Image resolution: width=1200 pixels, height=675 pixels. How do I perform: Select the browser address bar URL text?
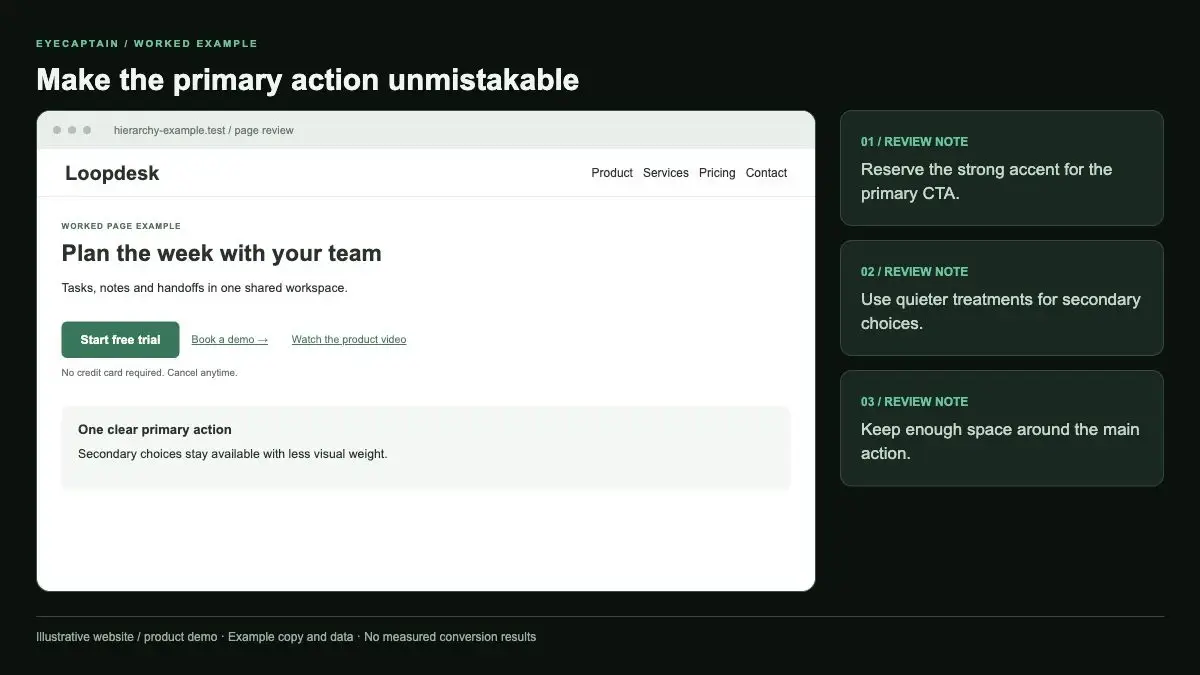pyautogui.click(x=204, y=130)
